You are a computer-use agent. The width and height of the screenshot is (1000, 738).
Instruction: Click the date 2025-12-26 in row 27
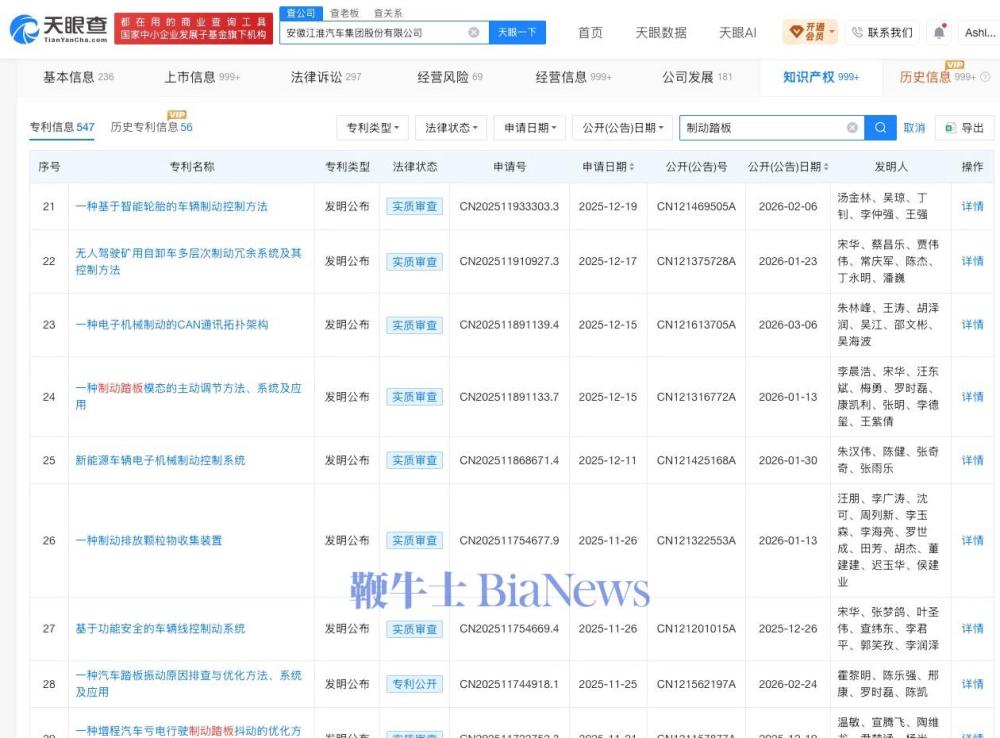[788, 629]
